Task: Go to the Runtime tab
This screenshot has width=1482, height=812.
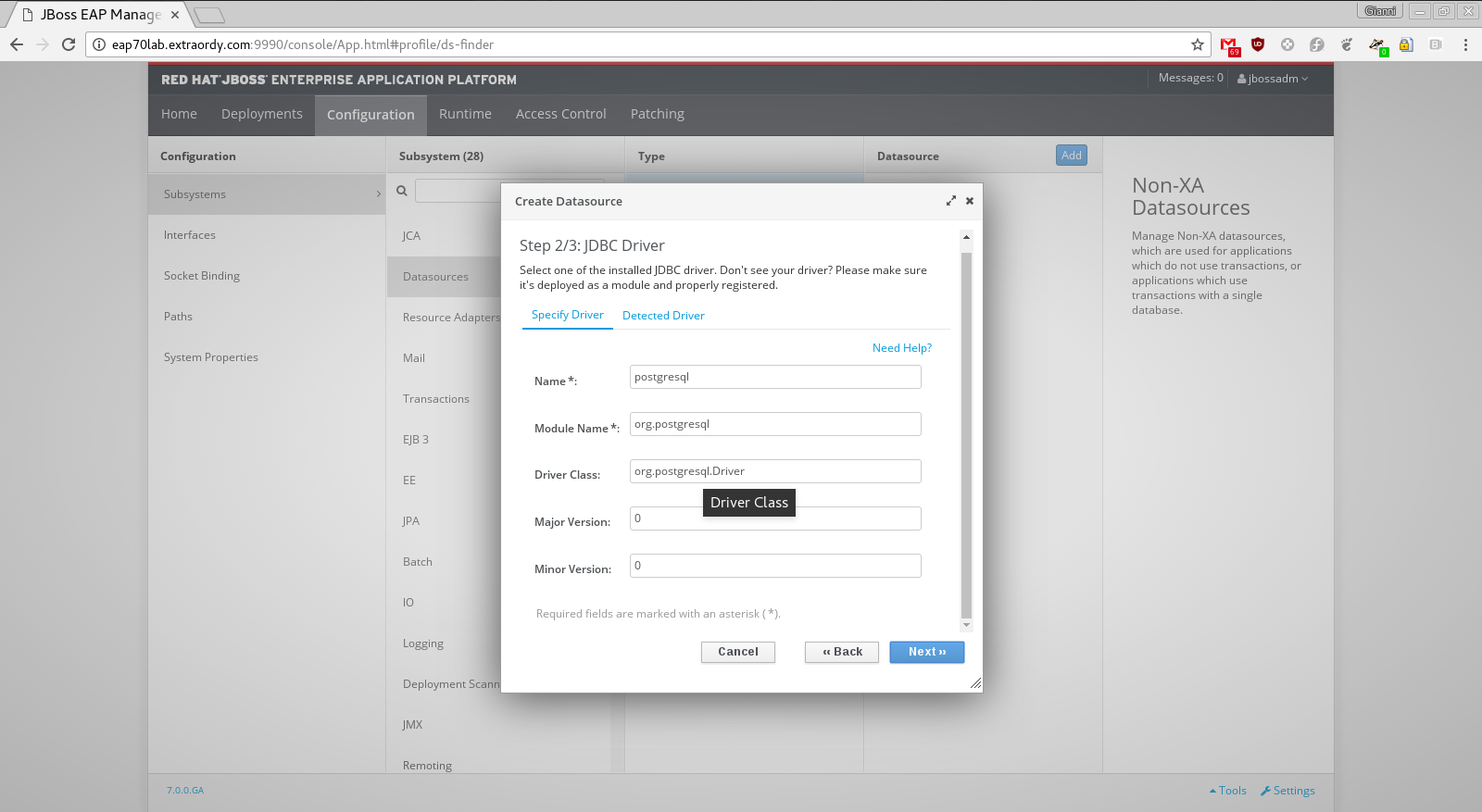Action: (x=465, y=114)
